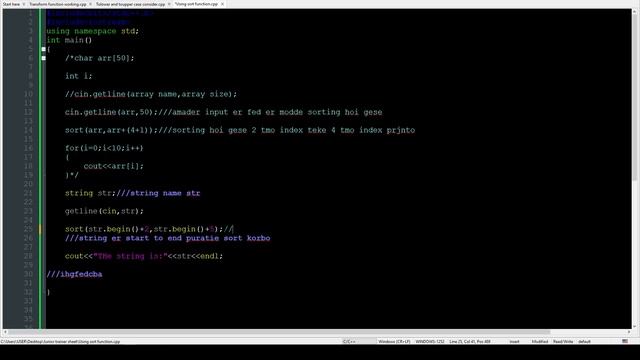Click the default profile label in status bar
The image size is (640, 360).
click(x=584, y=342)
